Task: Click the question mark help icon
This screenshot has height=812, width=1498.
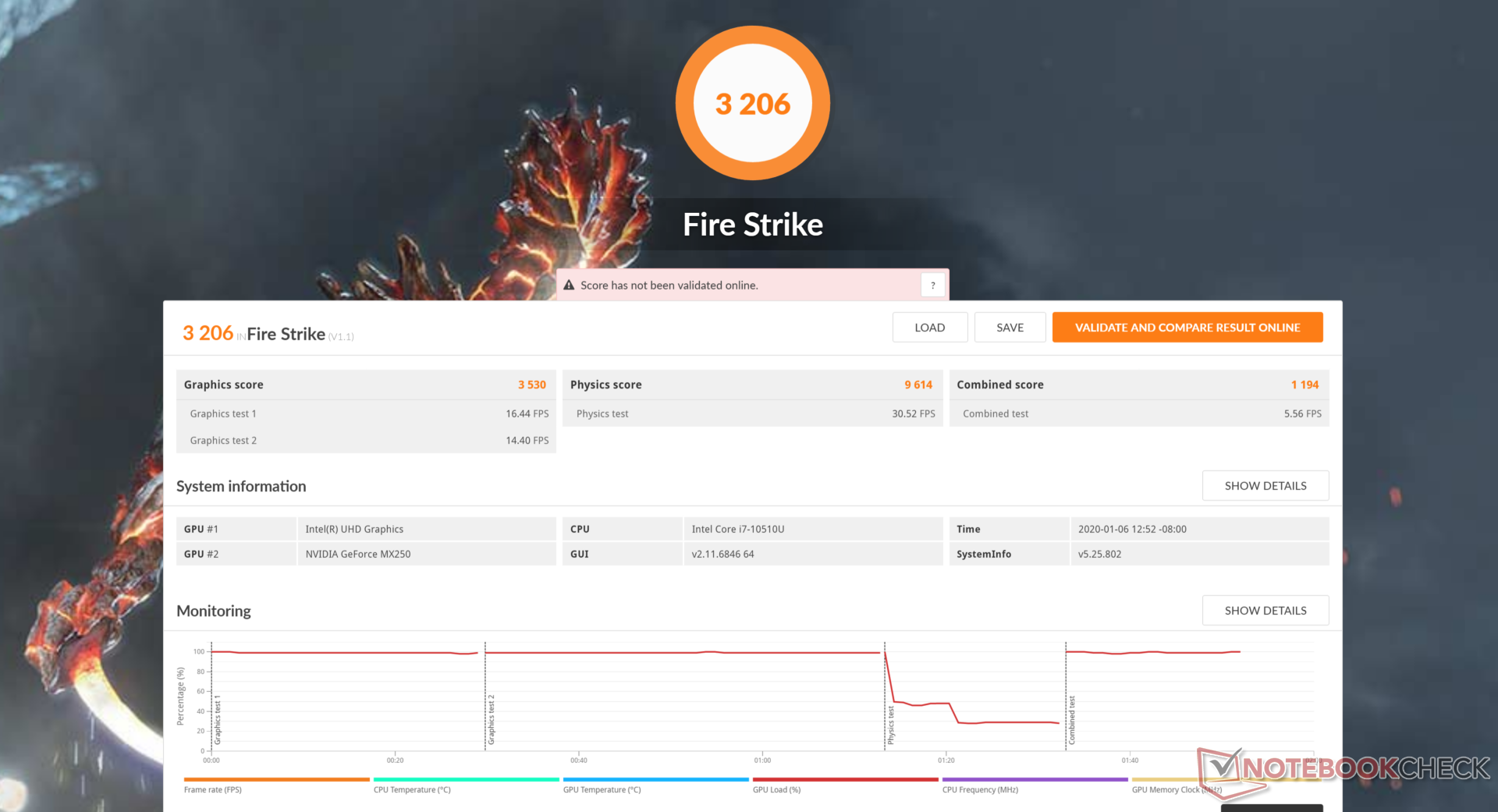Action: pos(932,285)
